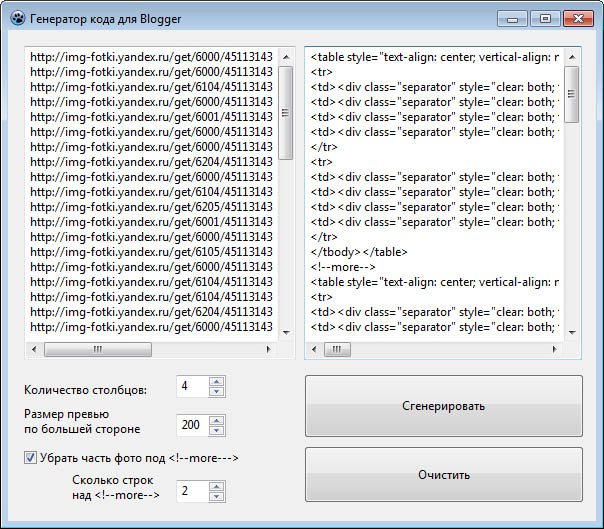Click the URL line containing get/6205
The height and width of the screenshot is (529, 604).
pos(151,207)
